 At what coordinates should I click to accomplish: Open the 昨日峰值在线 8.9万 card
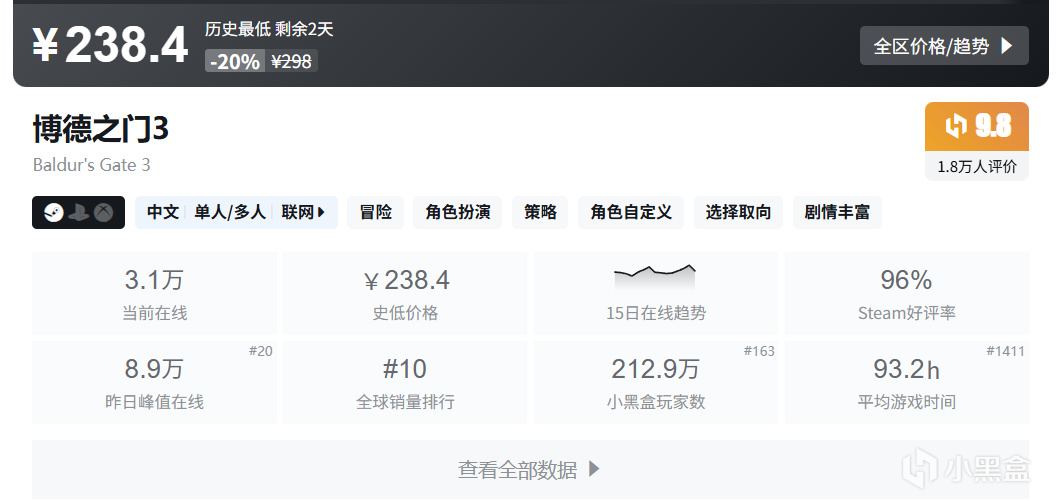(154, 382)
